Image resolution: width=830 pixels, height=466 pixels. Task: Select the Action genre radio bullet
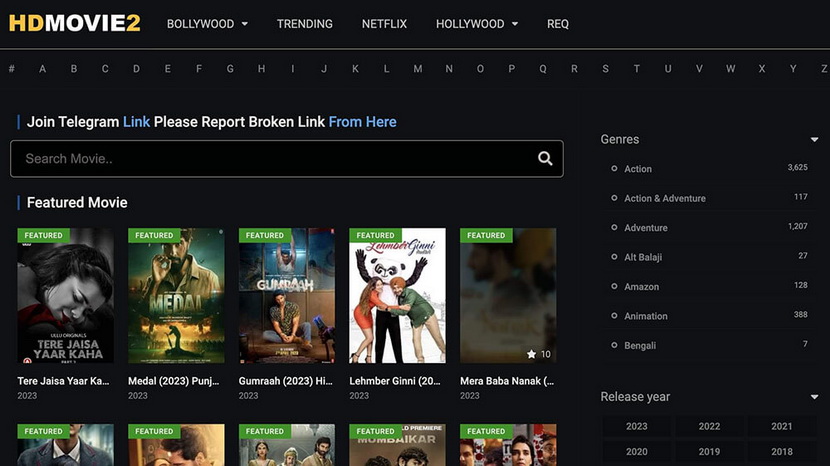click(x=614, y=169)
